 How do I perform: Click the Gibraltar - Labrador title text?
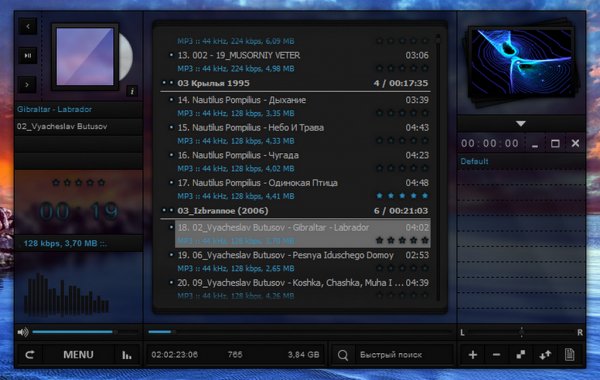point(54,109)
